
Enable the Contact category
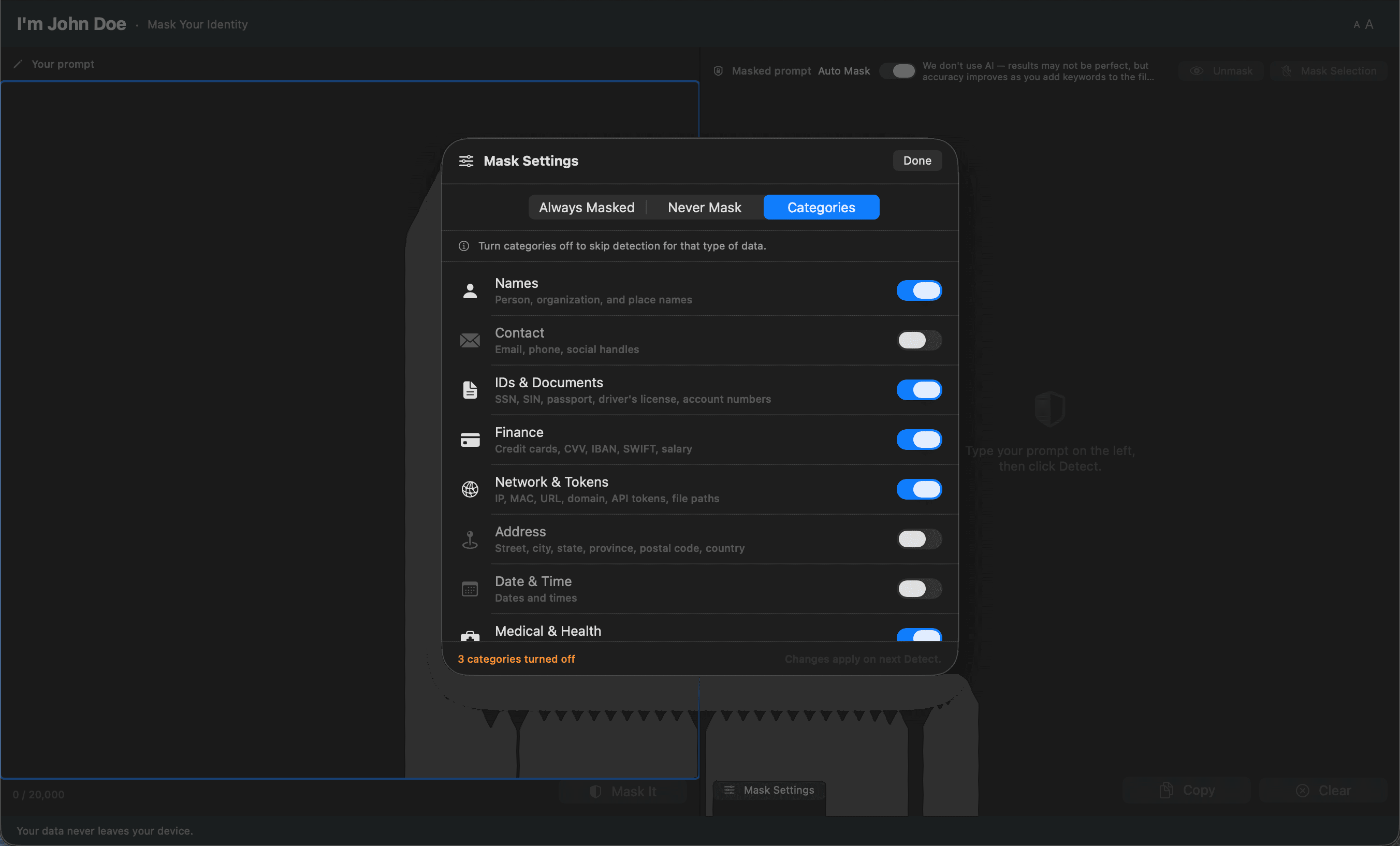[x=918, y=340]
